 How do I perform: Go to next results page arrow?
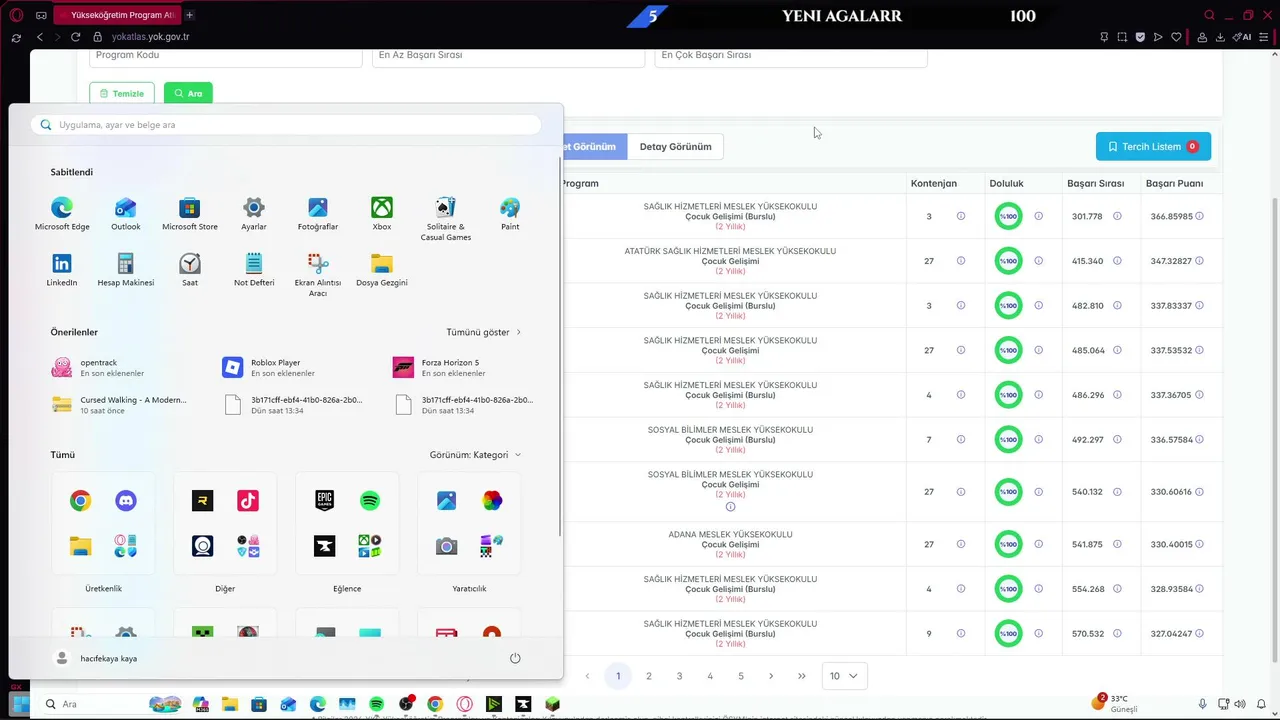pos(771,676)
